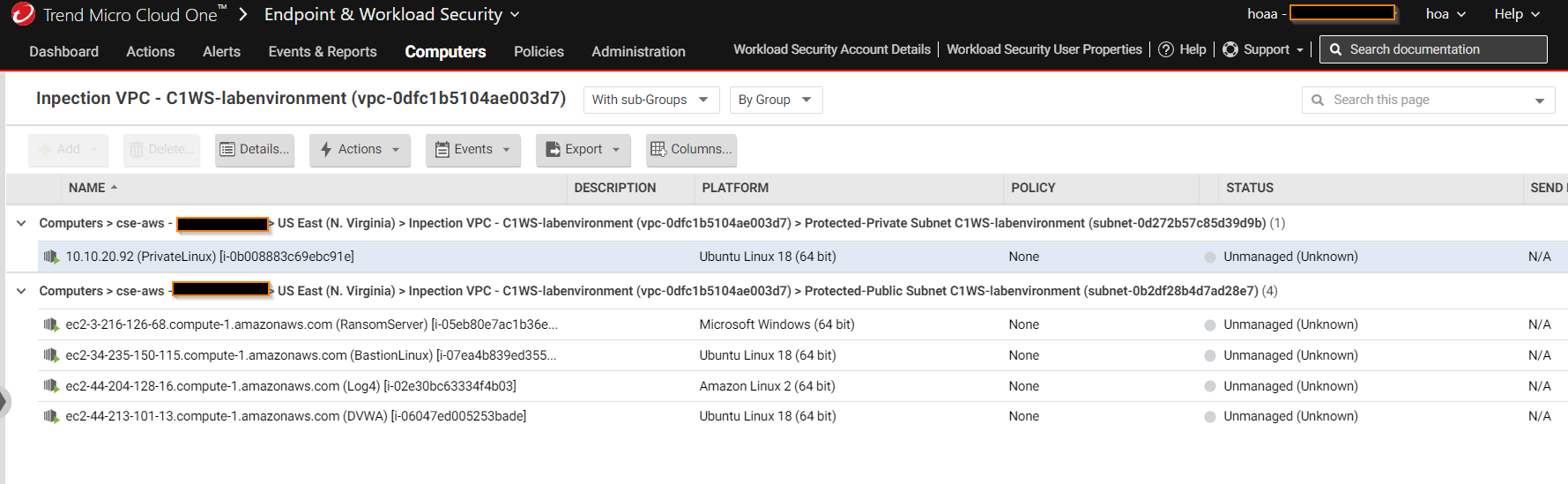Open the Endpoint & Workload Security dropdown
This screenshot has width=1568, height=484.
392,14
